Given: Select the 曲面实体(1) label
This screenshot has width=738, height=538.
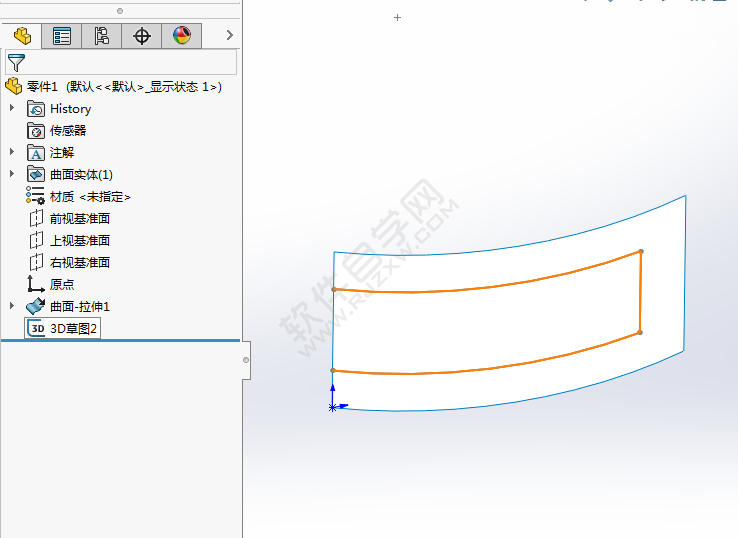Looking at the screenshot, I should (x=81, y=175).
